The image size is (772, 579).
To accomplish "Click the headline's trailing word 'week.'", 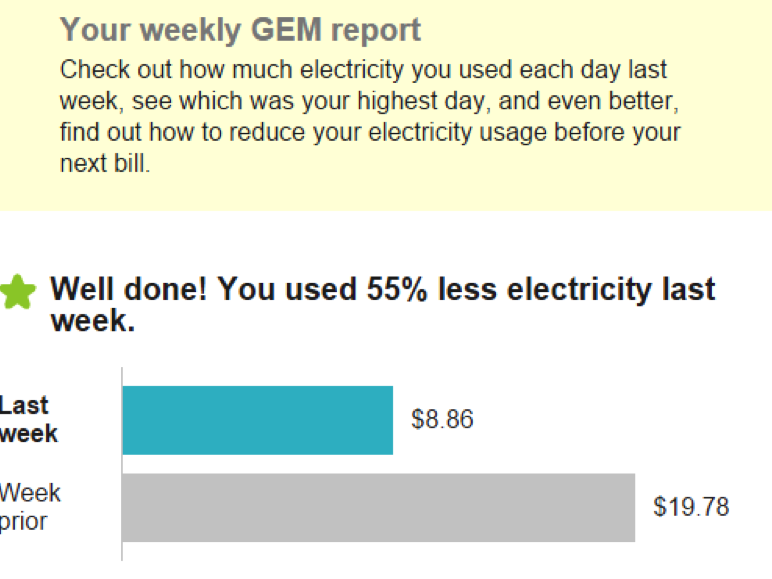I will (x=93, y=321).
